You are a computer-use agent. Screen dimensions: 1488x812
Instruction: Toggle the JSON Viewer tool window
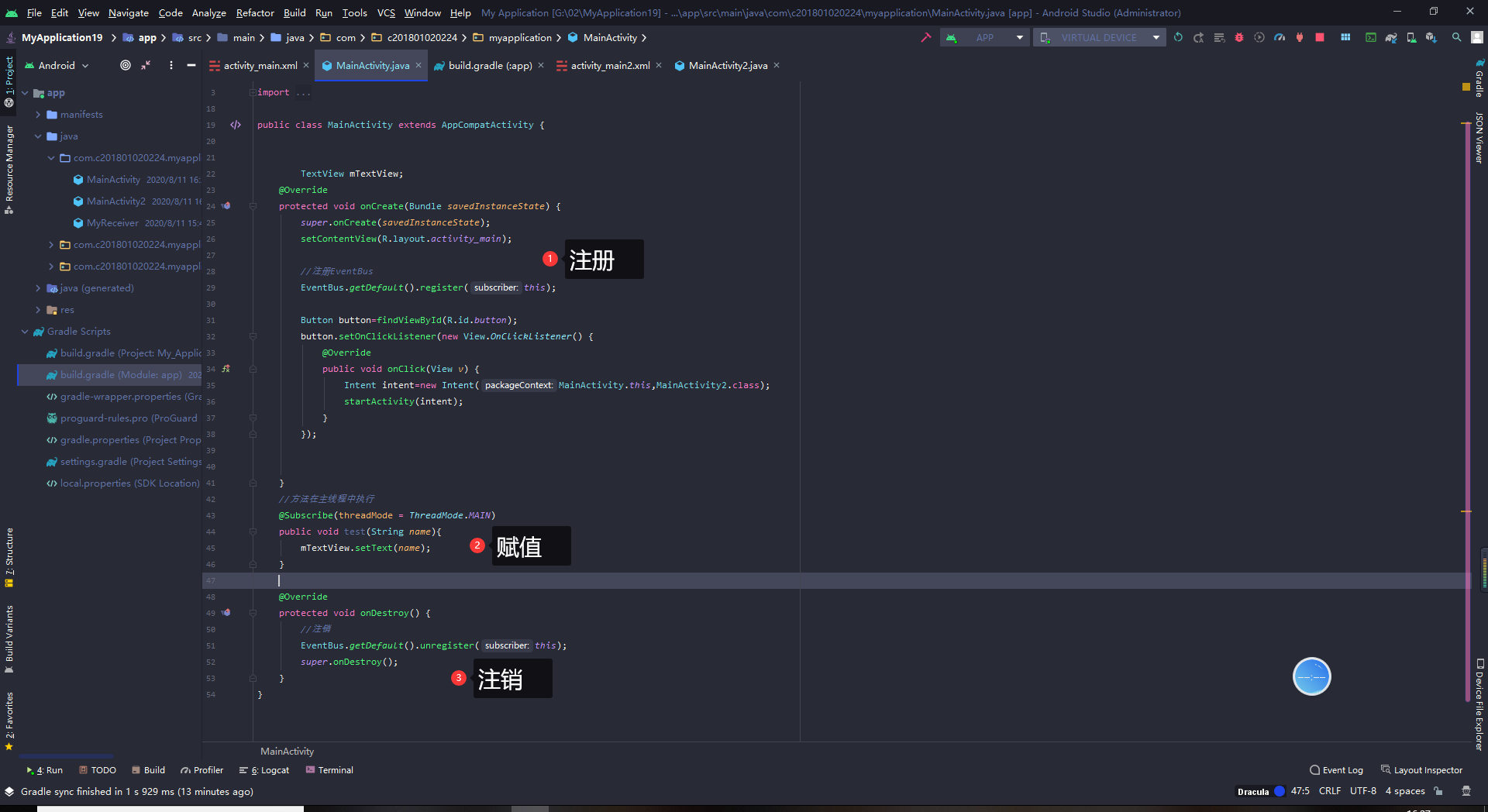pos(1479,138)
